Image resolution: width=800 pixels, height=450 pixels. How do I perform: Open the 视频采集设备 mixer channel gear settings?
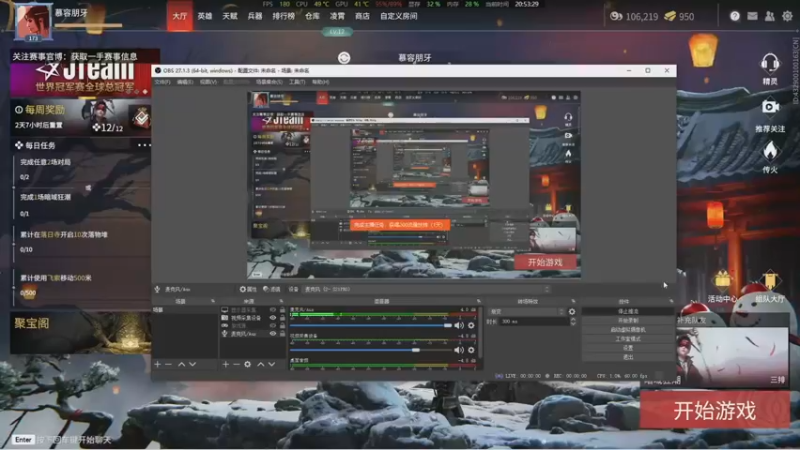tap(471, 350)
